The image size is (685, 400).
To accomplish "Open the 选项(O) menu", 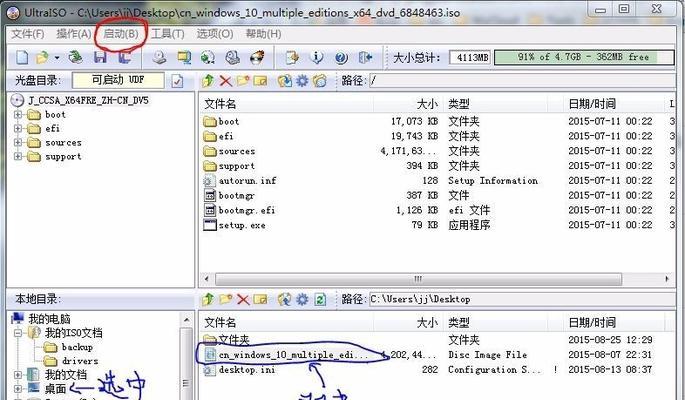I will [x=214, y=34].
